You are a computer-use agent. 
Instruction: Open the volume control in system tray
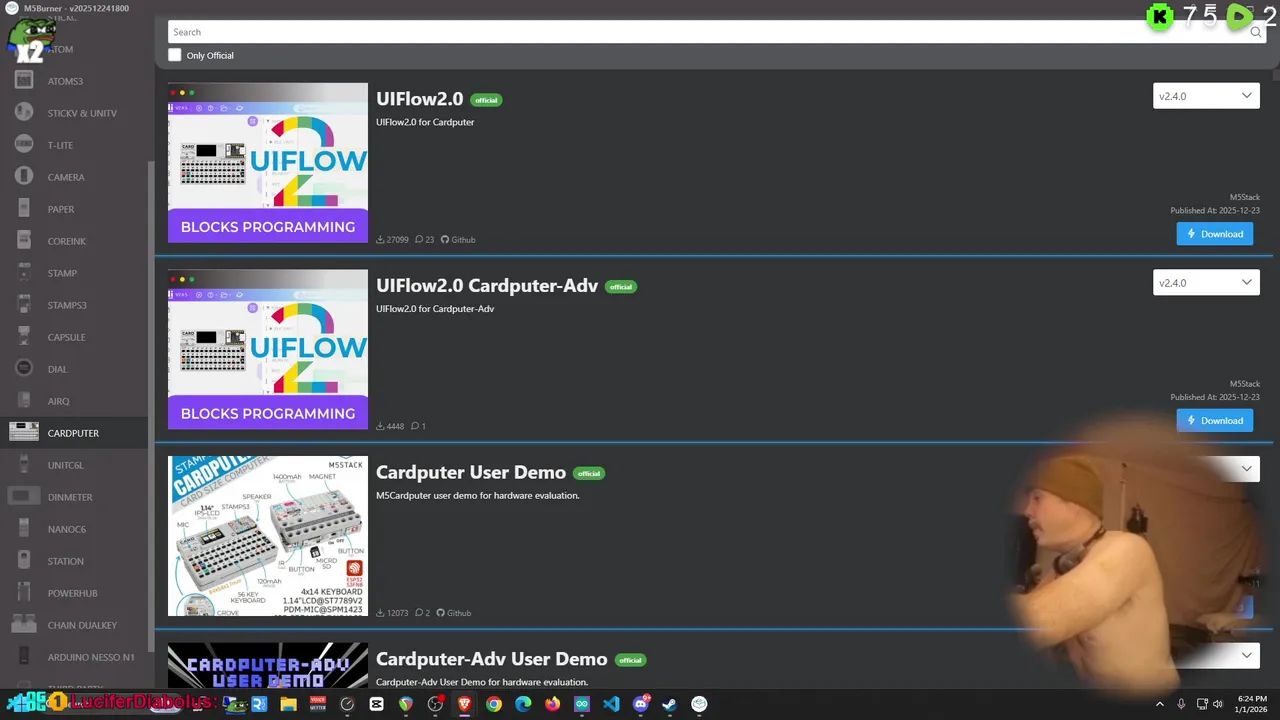click(x=1218, y=704)
